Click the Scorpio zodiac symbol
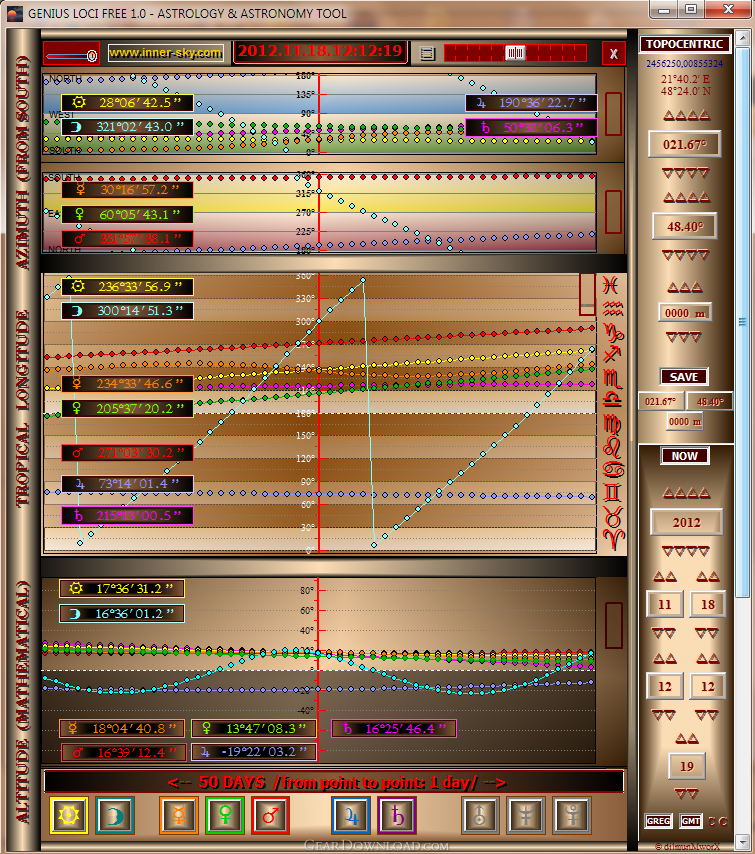The width and height of the screenshot is (755, 854). 613,378
